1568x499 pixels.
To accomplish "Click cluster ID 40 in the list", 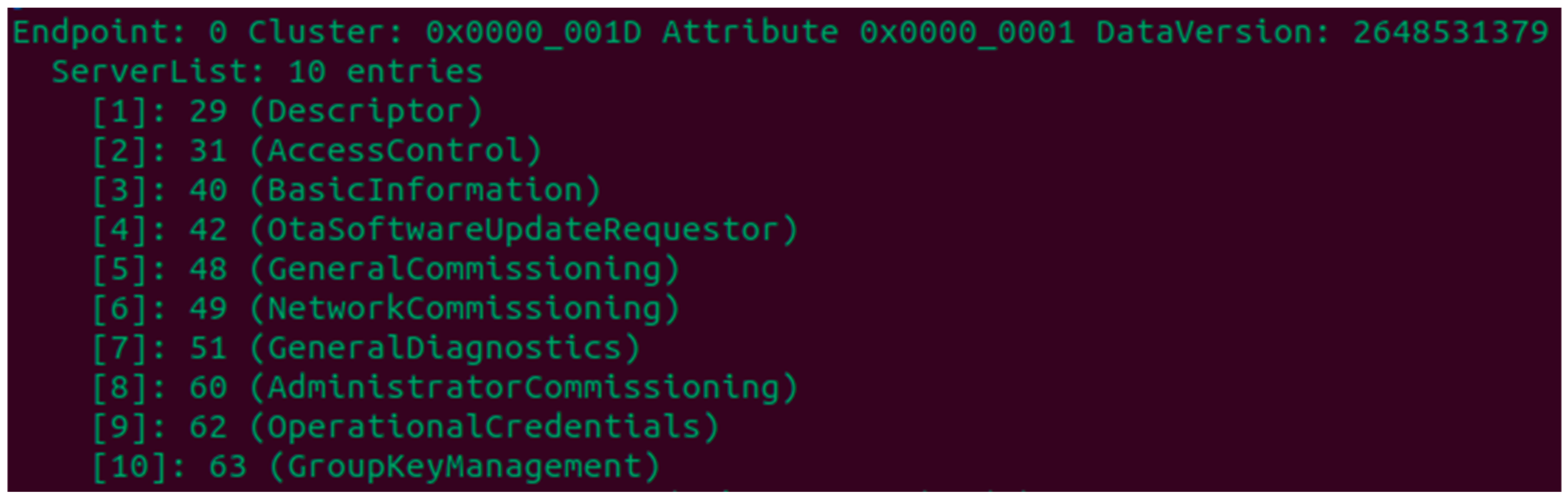I will pyautogui.click(x=208, y=190).
